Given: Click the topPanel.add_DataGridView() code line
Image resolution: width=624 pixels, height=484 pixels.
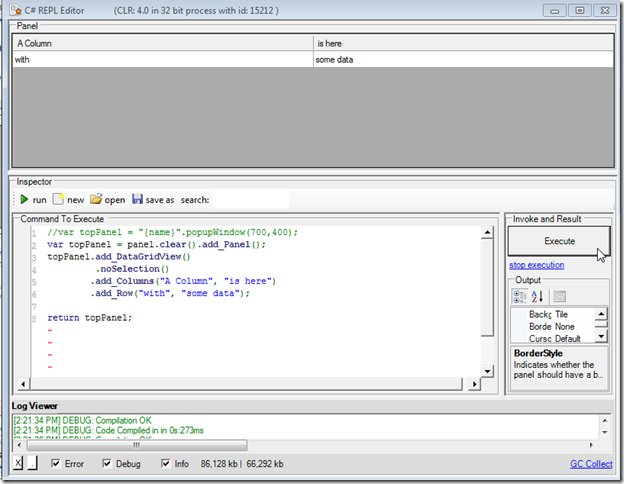Looking at the screenshot, I should (x=119, y=257).
